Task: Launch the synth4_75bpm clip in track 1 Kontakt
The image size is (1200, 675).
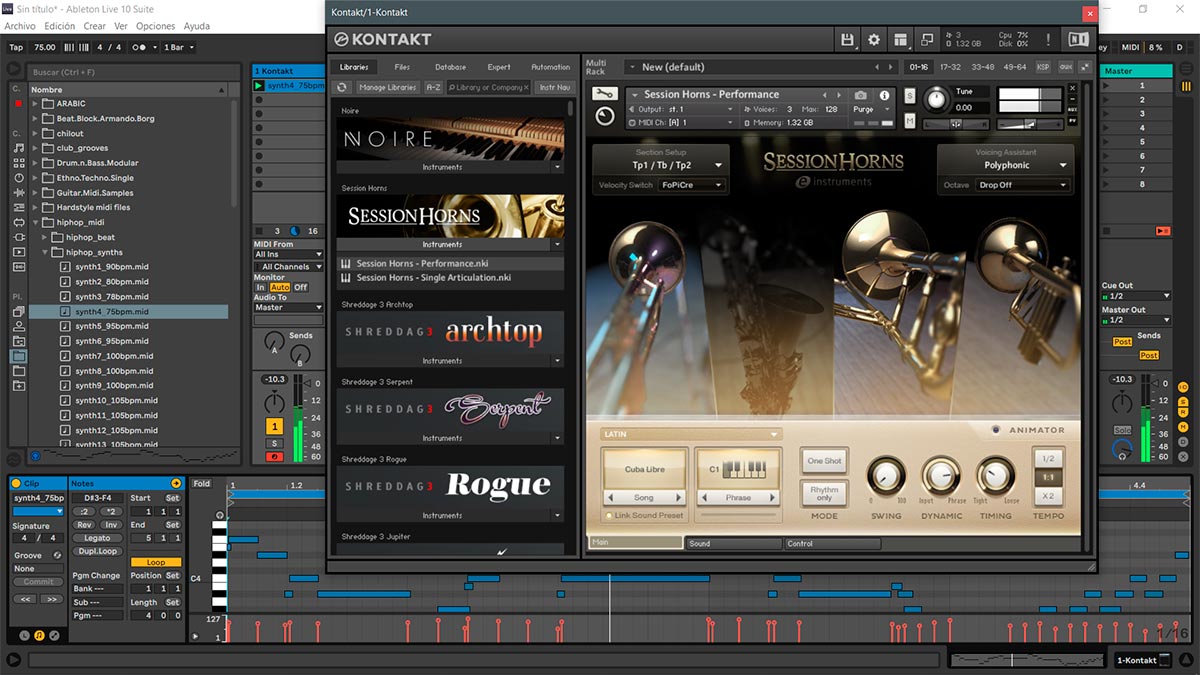Action: [259, 86]
